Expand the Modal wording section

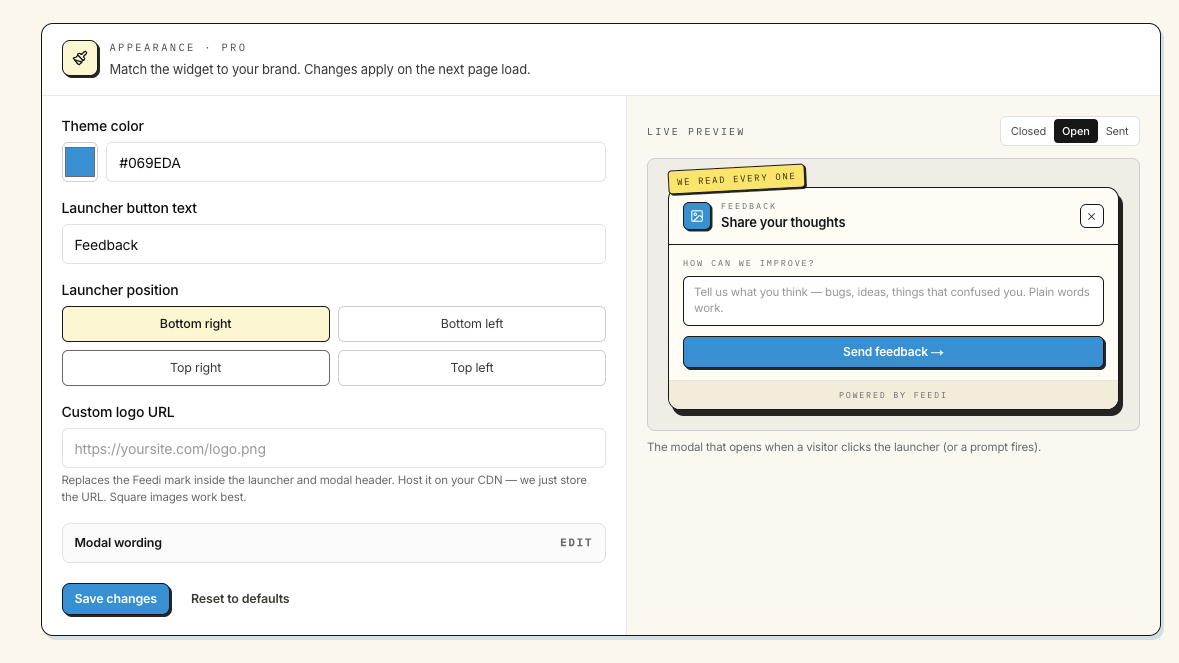coord(333,543)
